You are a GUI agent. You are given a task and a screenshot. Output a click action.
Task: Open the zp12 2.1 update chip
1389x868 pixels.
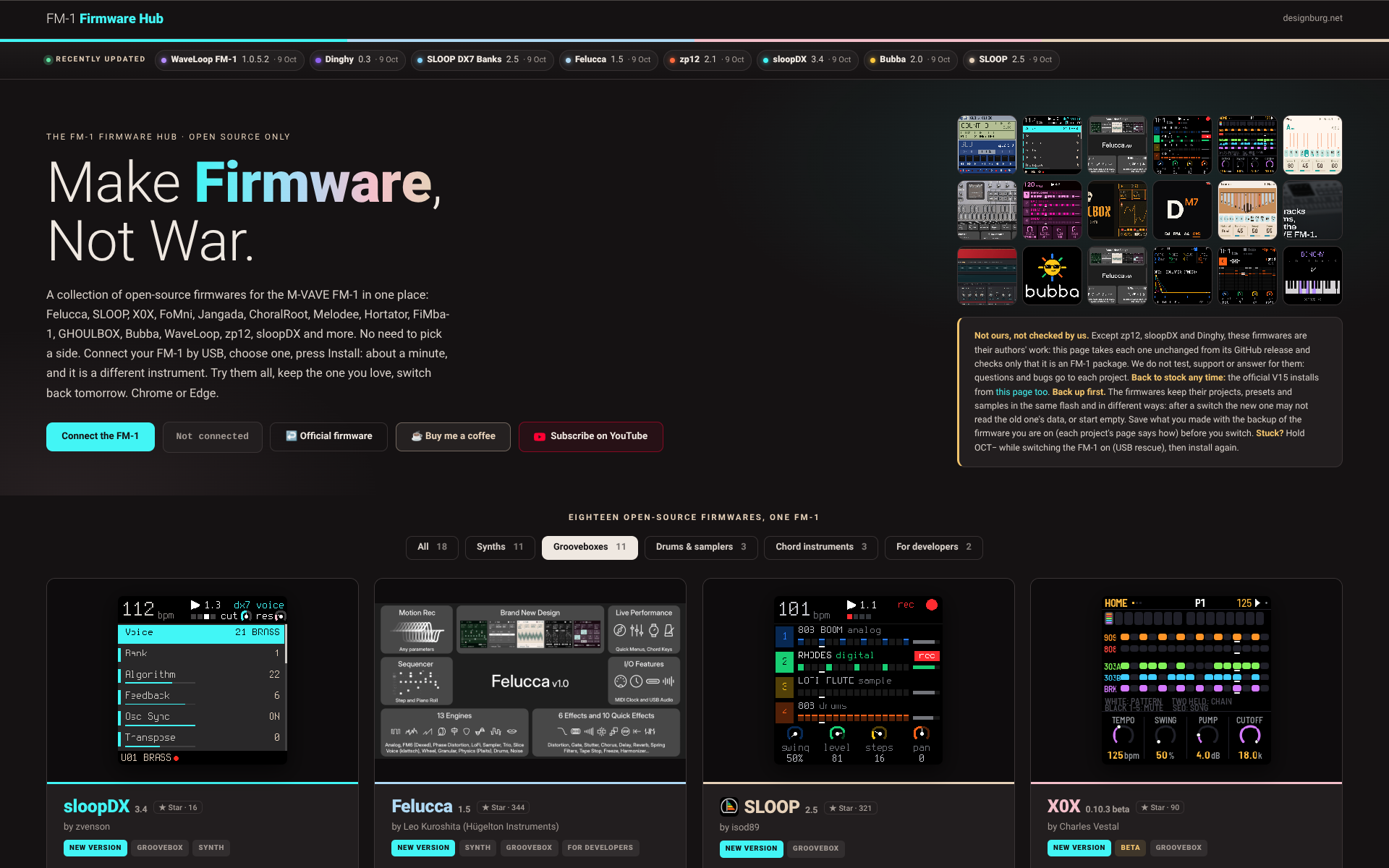tap(708, 60)
